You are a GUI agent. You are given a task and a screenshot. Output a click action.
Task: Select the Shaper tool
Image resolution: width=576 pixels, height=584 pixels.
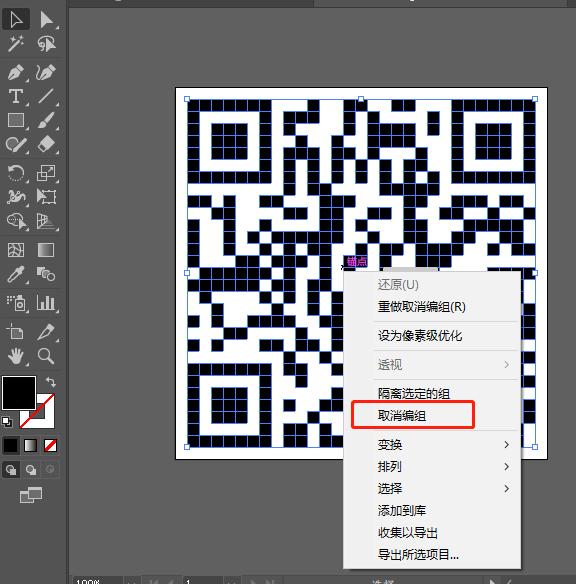(16, 145)
